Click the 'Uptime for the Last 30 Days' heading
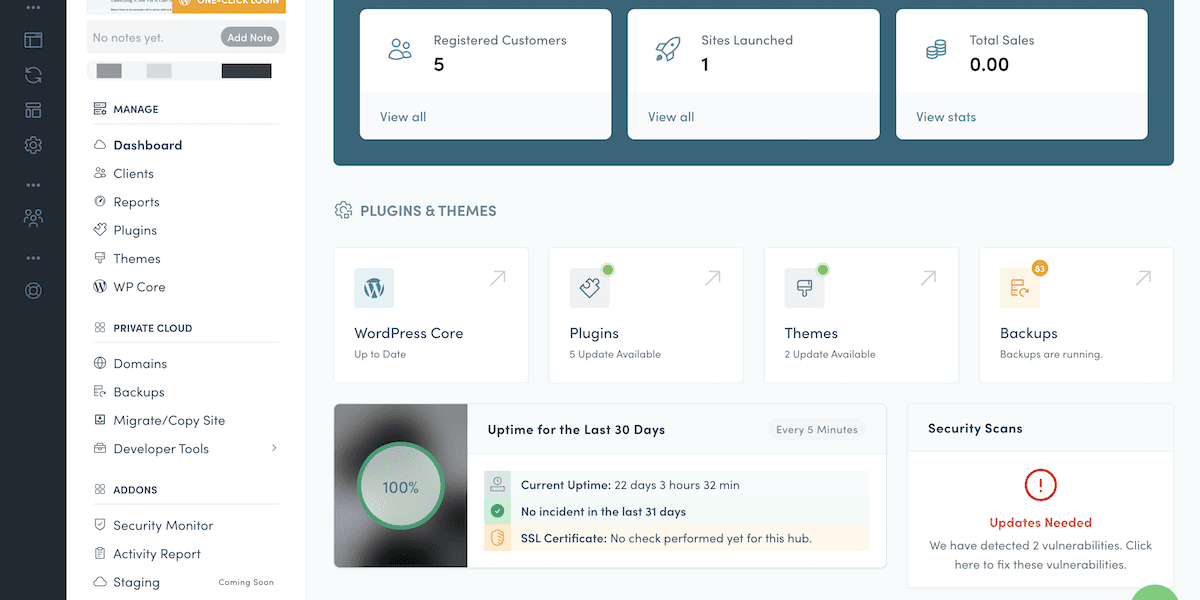Image resolution: width=1200 pixels, height=600 pixels. pos(576,430)
